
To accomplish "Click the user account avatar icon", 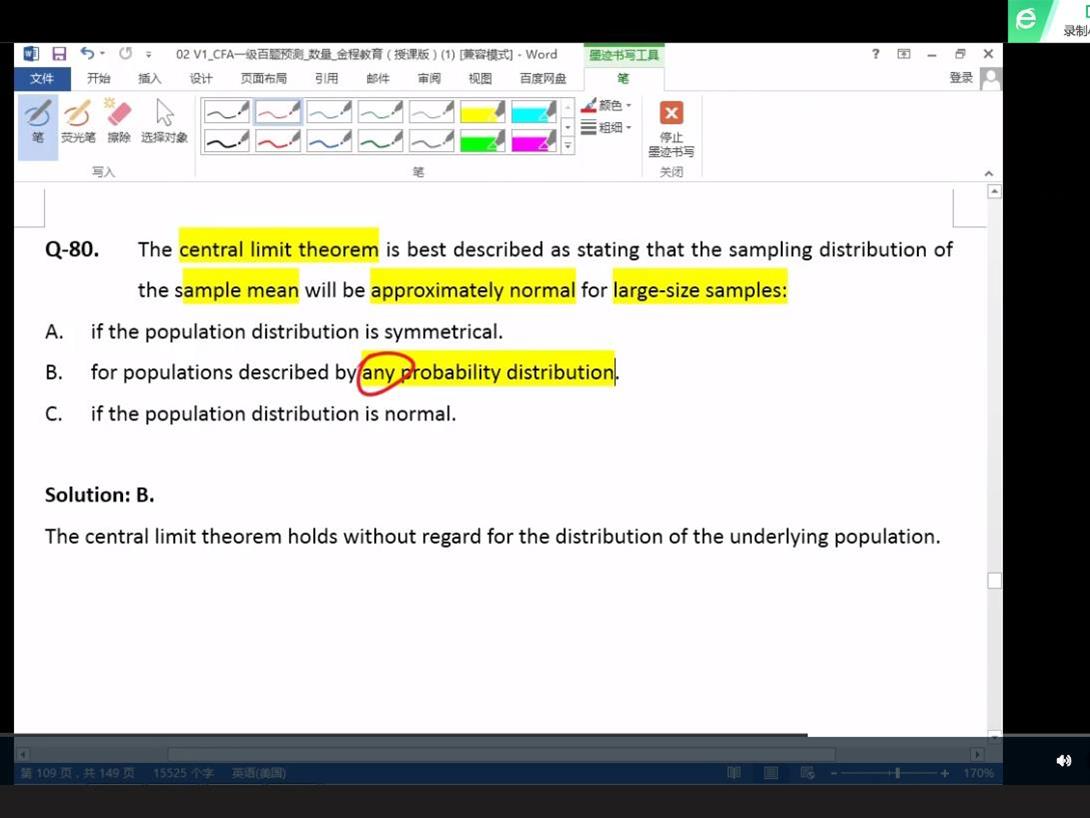I will click(991, 79).
